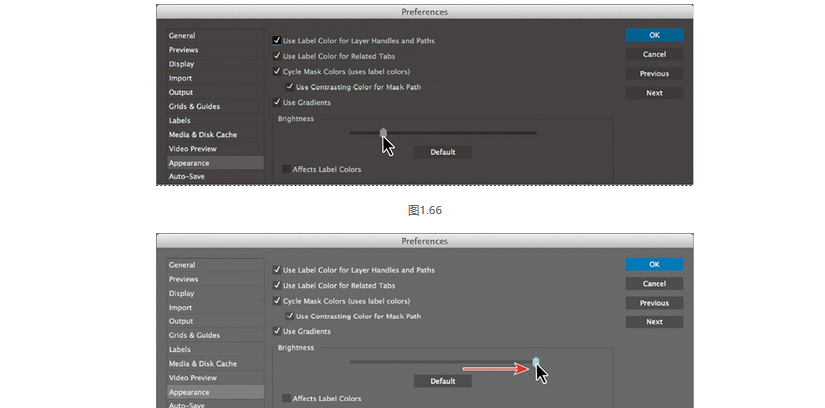825x408 pixels.
Task: Enable Affects Label Colors in darker dialog
Action: (286, 169)
